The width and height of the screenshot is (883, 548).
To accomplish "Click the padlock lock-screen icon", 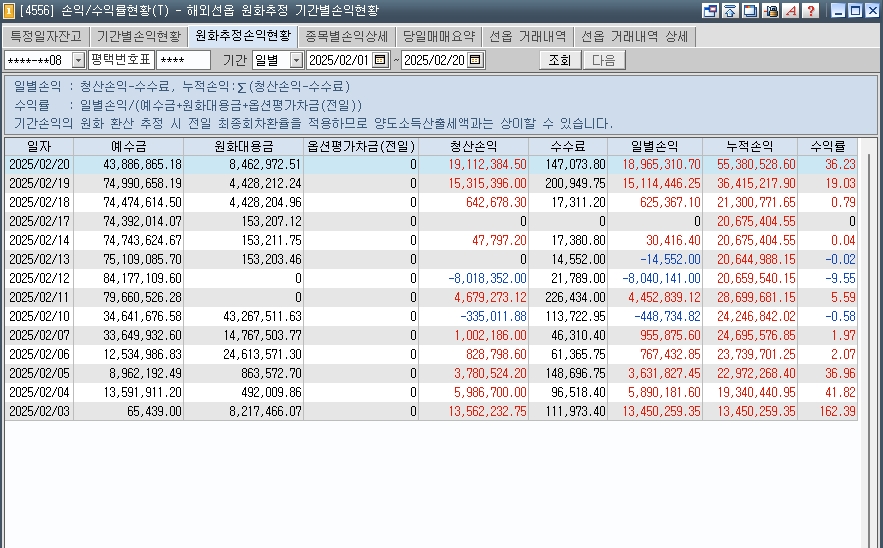I will pyautogui.click(x=771, y=10).
